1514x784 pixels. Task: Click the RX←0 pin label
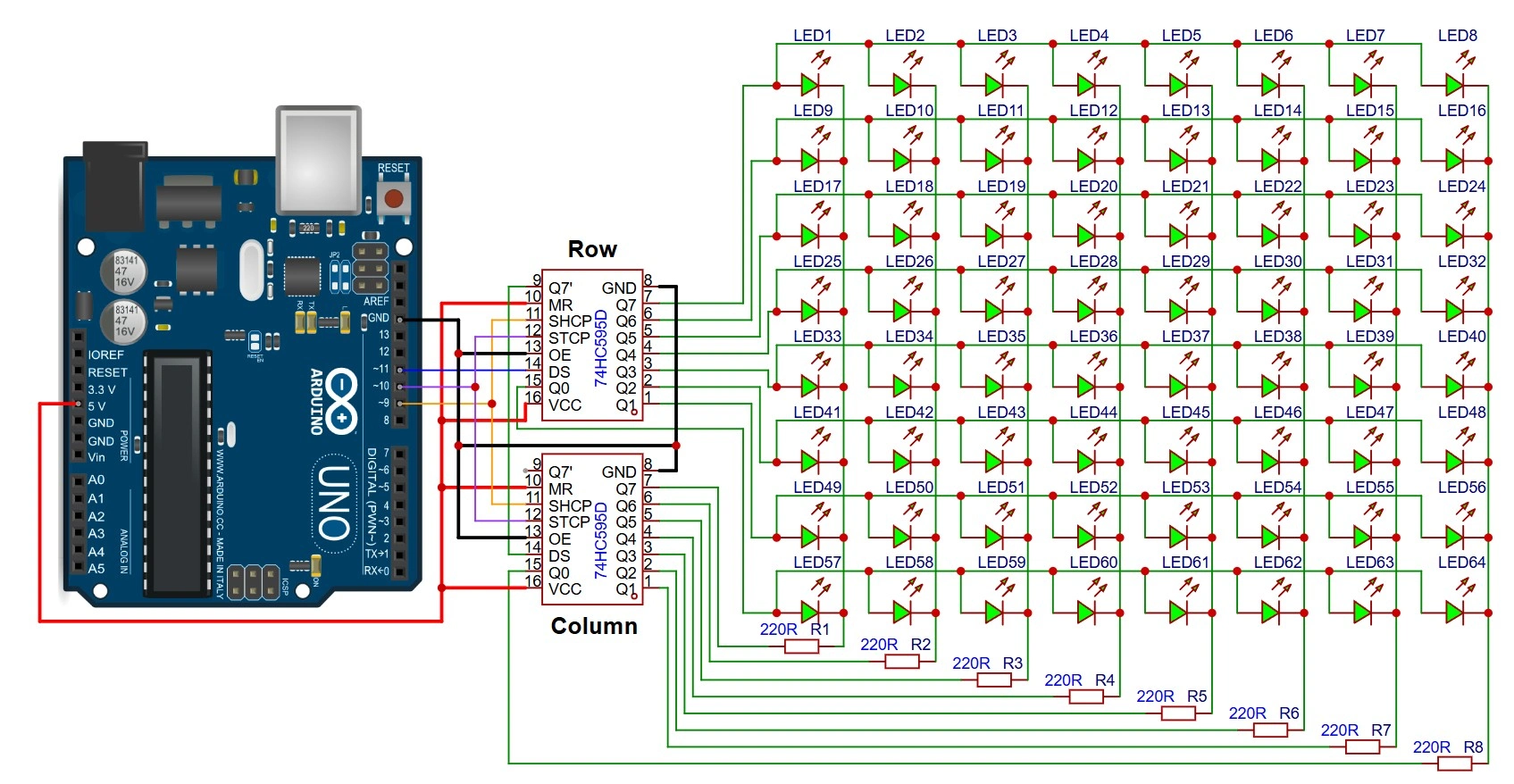[376, 571]
